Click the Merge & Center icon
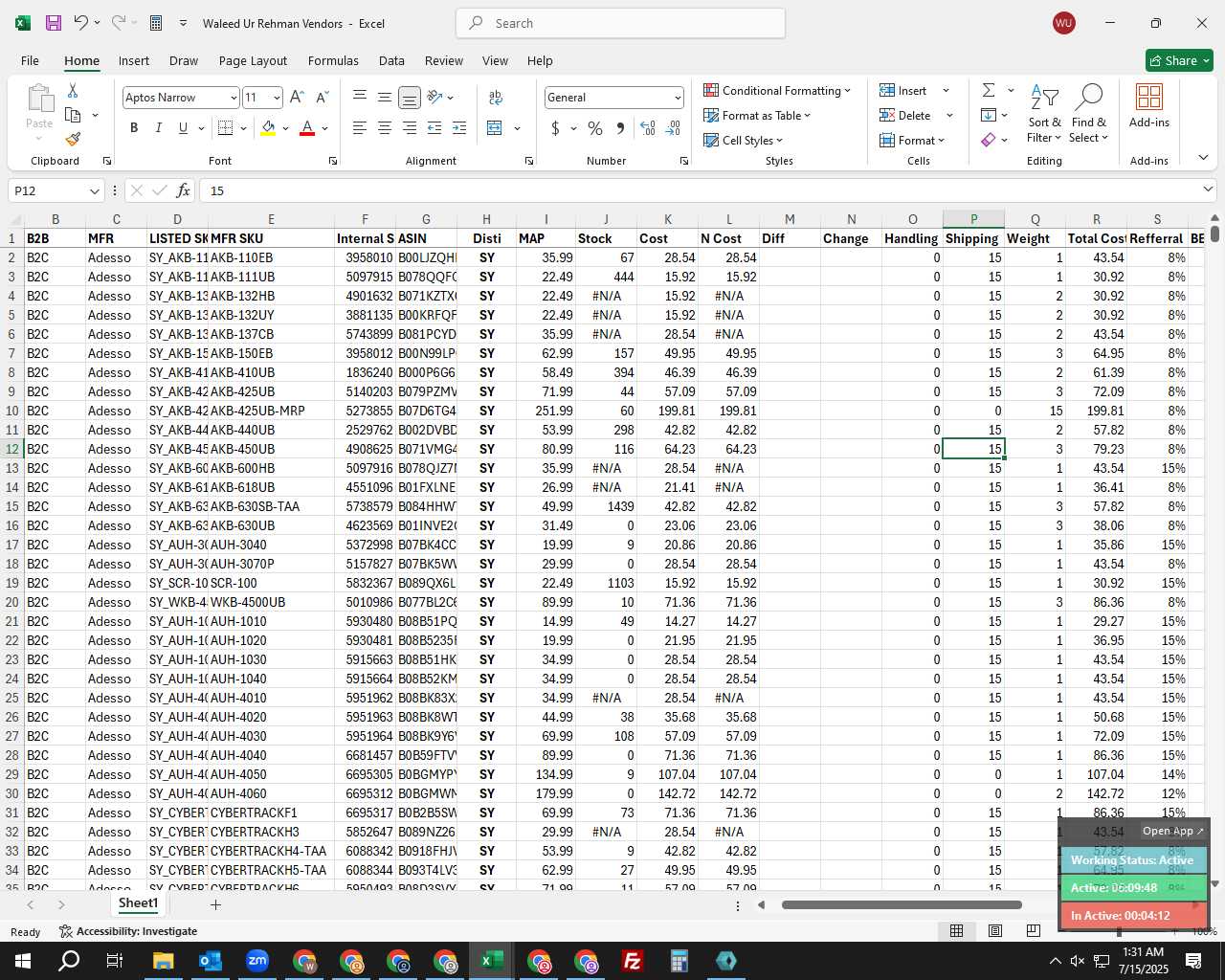The width and height of the screenshot is (1225, 980). [x=495, y=128]
